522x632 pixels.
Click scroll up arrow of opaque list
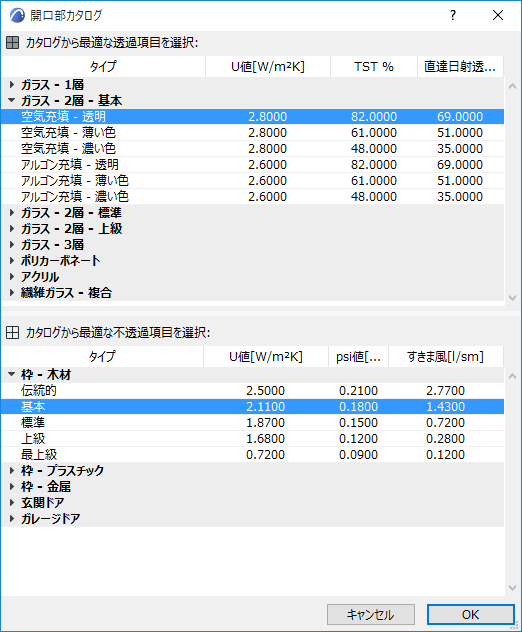click(512, 376)
